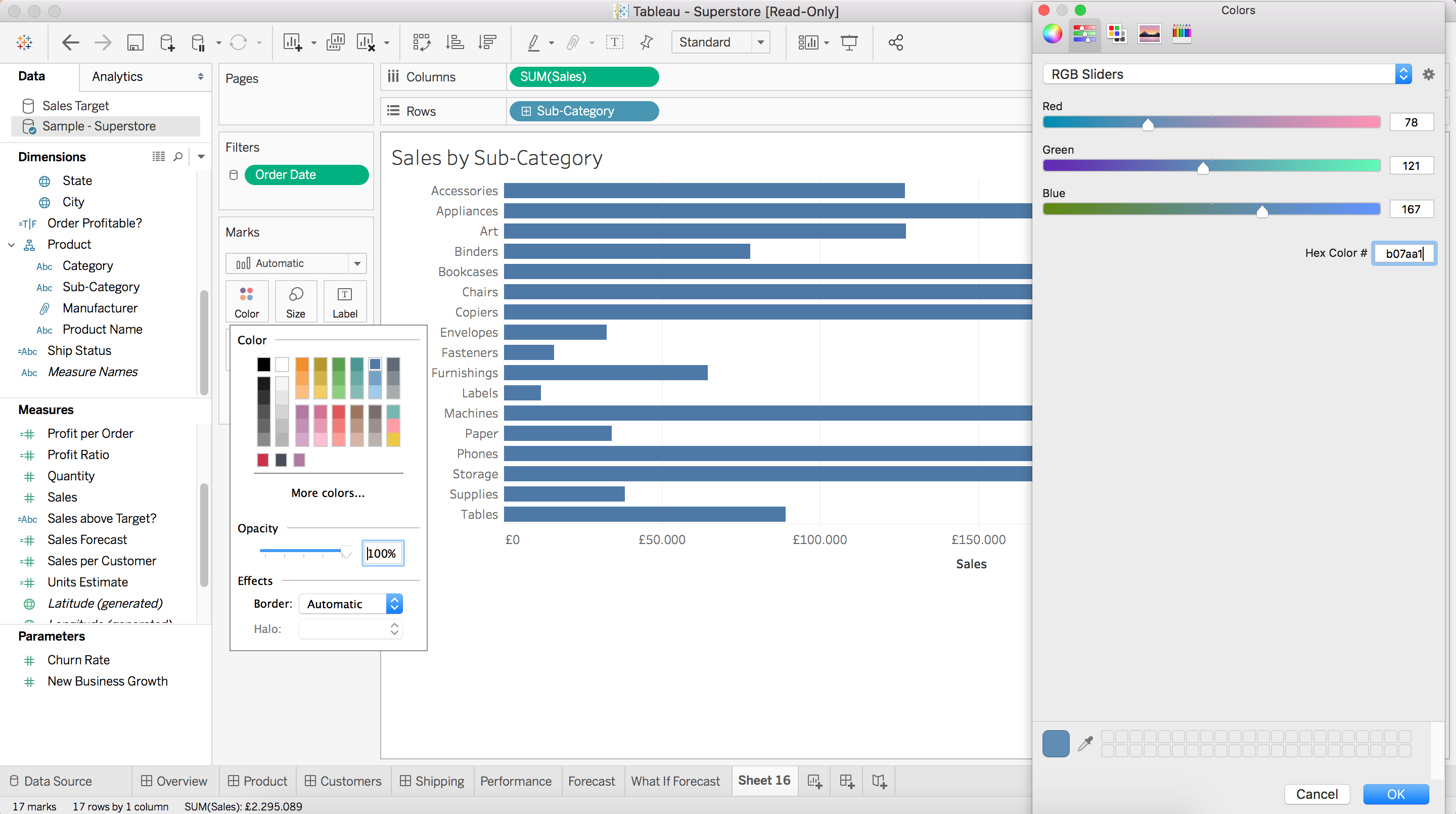Click the Fix Axes pin icon

pos(647,42)
